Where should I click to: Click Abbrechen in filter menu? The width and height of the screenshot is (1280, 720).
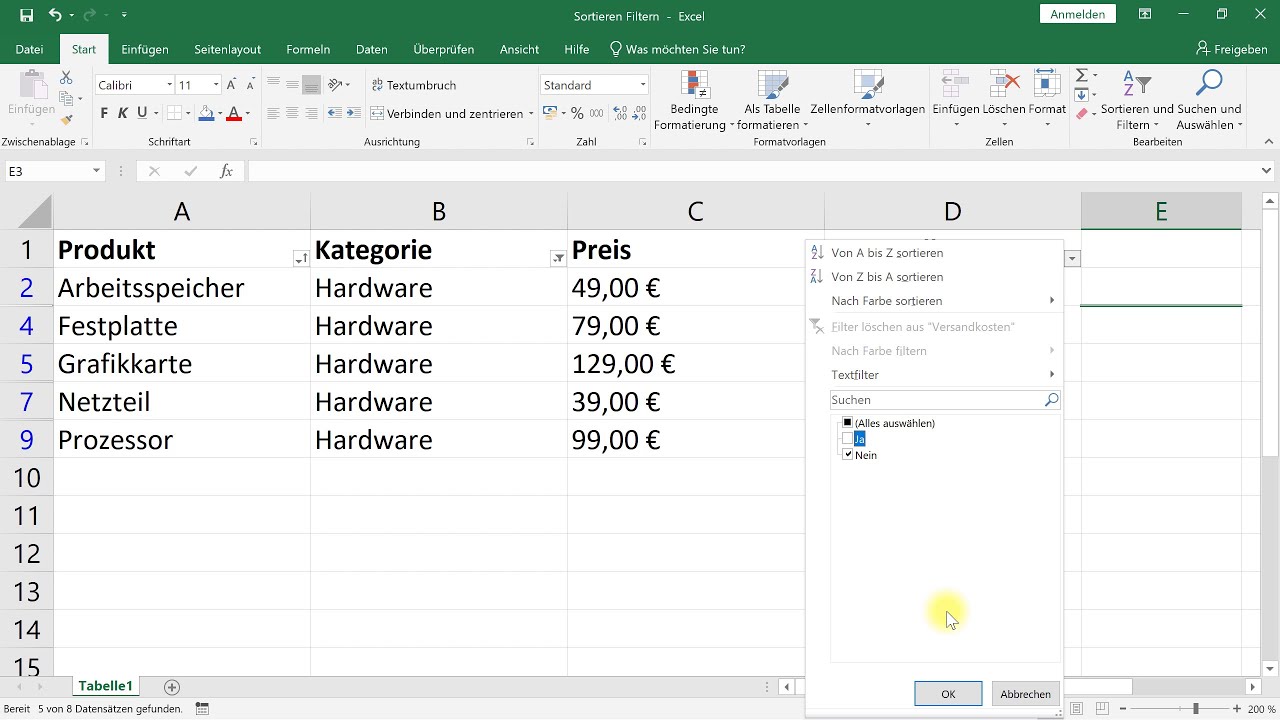click(1025, 694)
